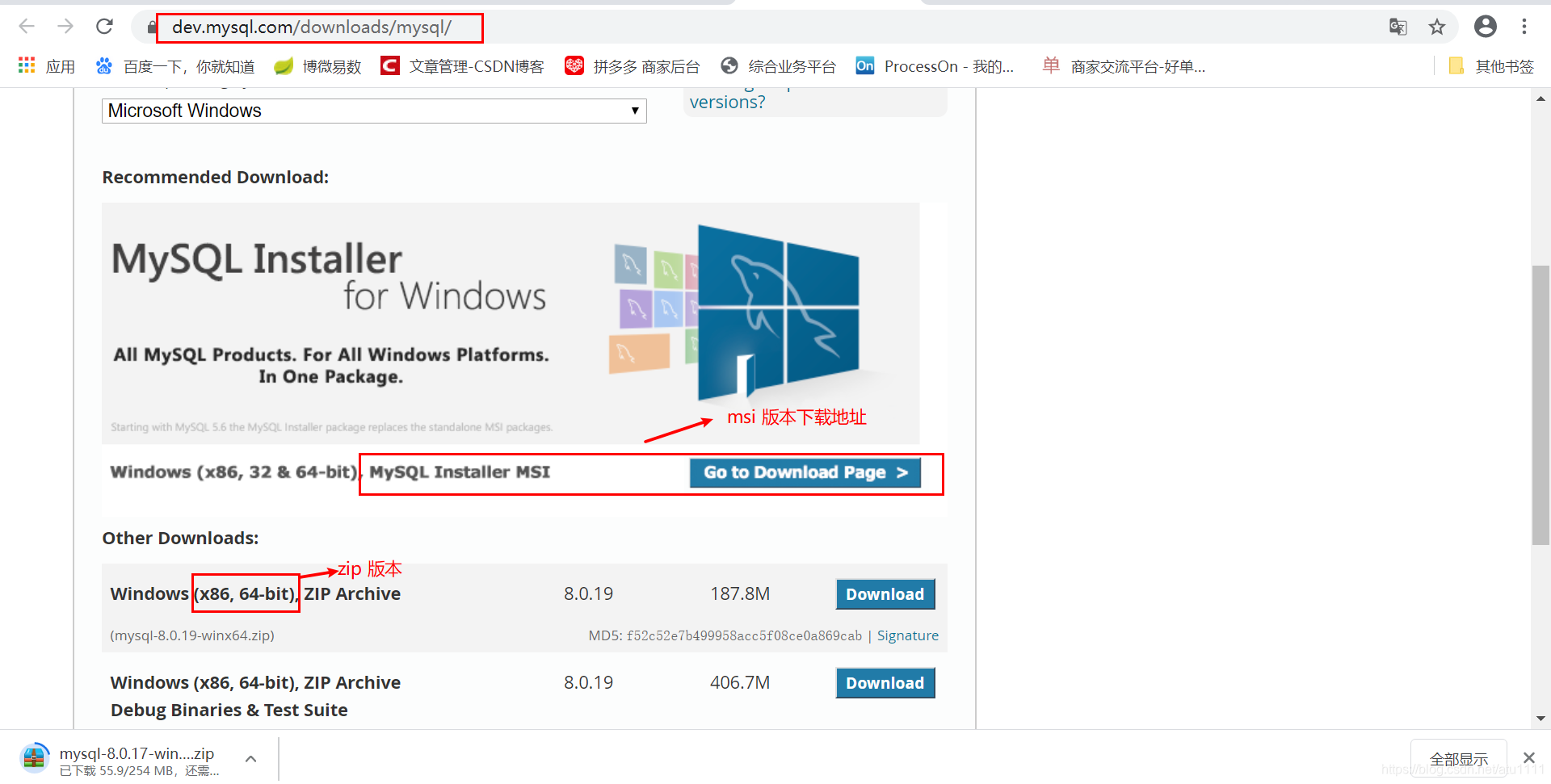Click the Other Downloads: heading
1551x784 pixels.
coord(180,538)
